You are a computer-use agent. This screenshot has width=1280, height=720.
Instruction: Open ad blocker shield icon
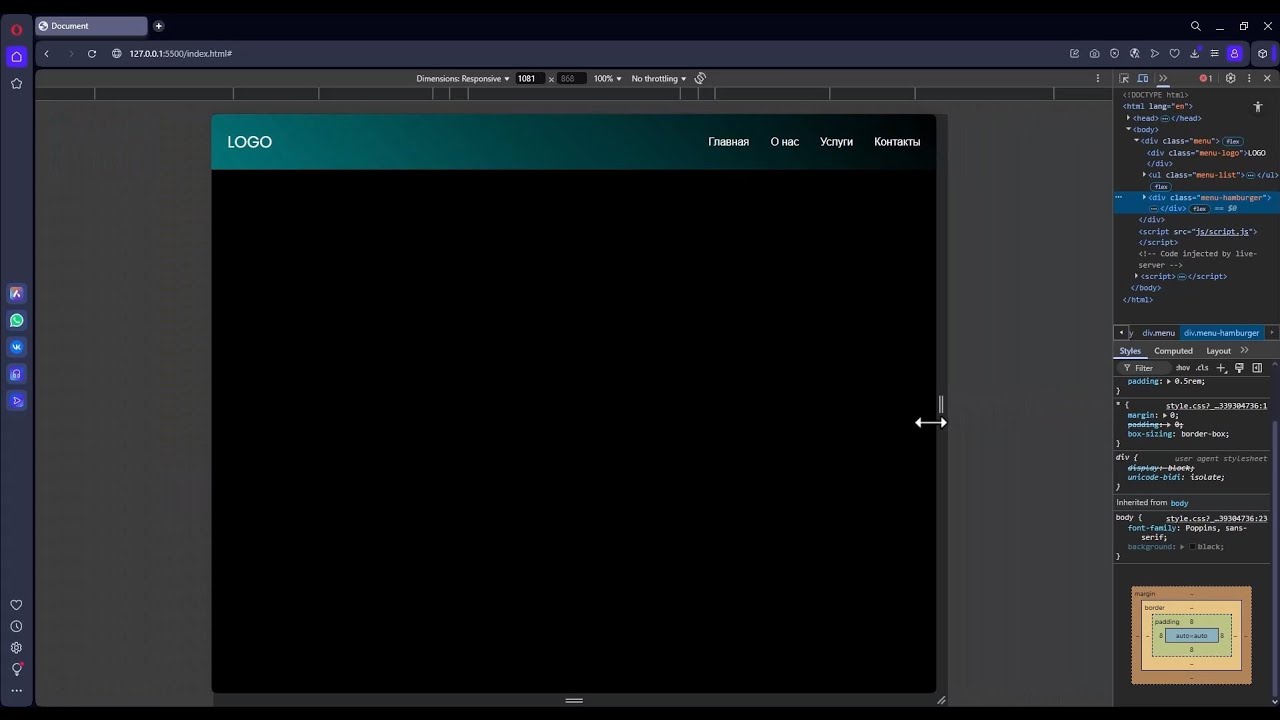1114,54
